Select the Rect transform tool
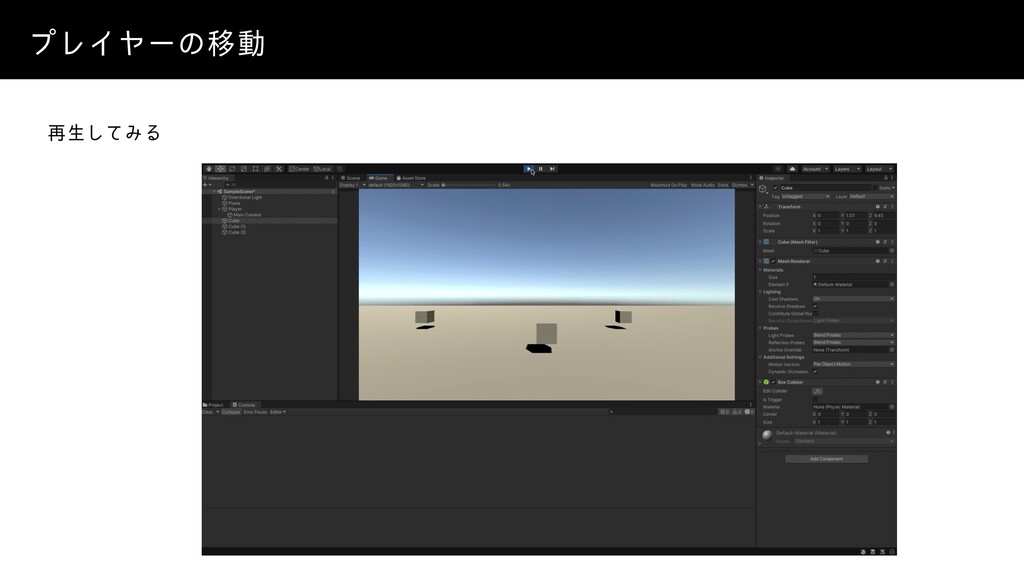The image size is (1024, 576). click(x=255, y=169)
